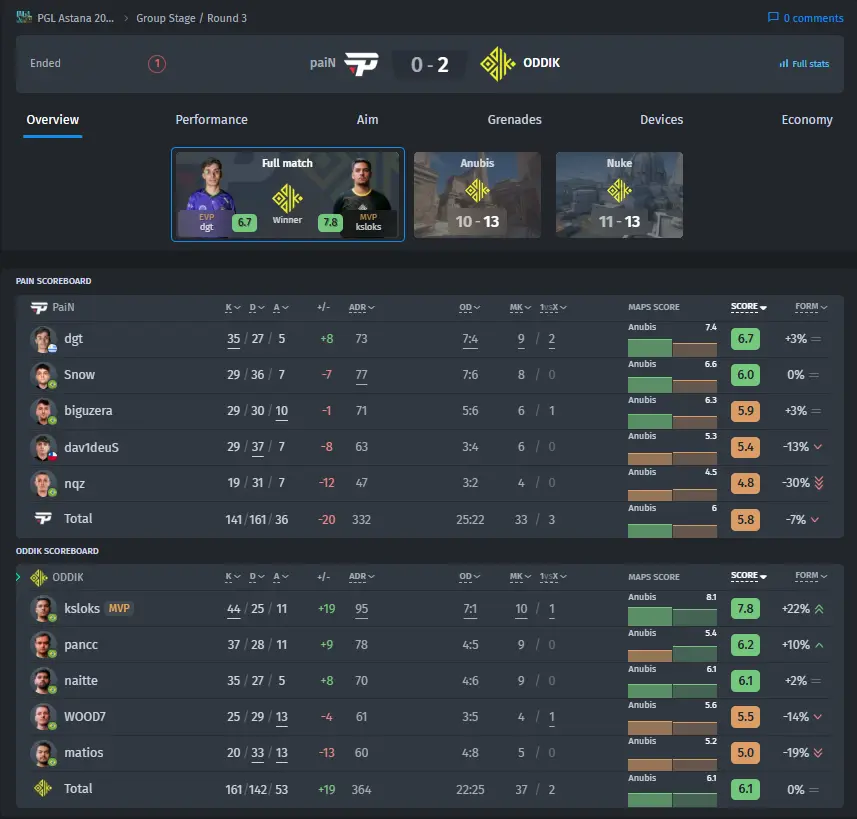Click biguzera's player avatar

(x=43, y=411)
